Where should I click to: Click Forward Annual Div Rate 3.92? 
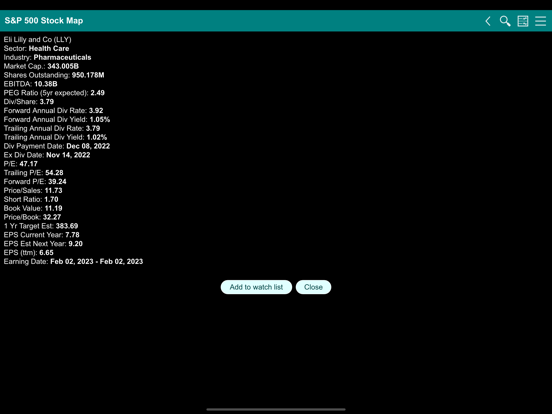53,111
